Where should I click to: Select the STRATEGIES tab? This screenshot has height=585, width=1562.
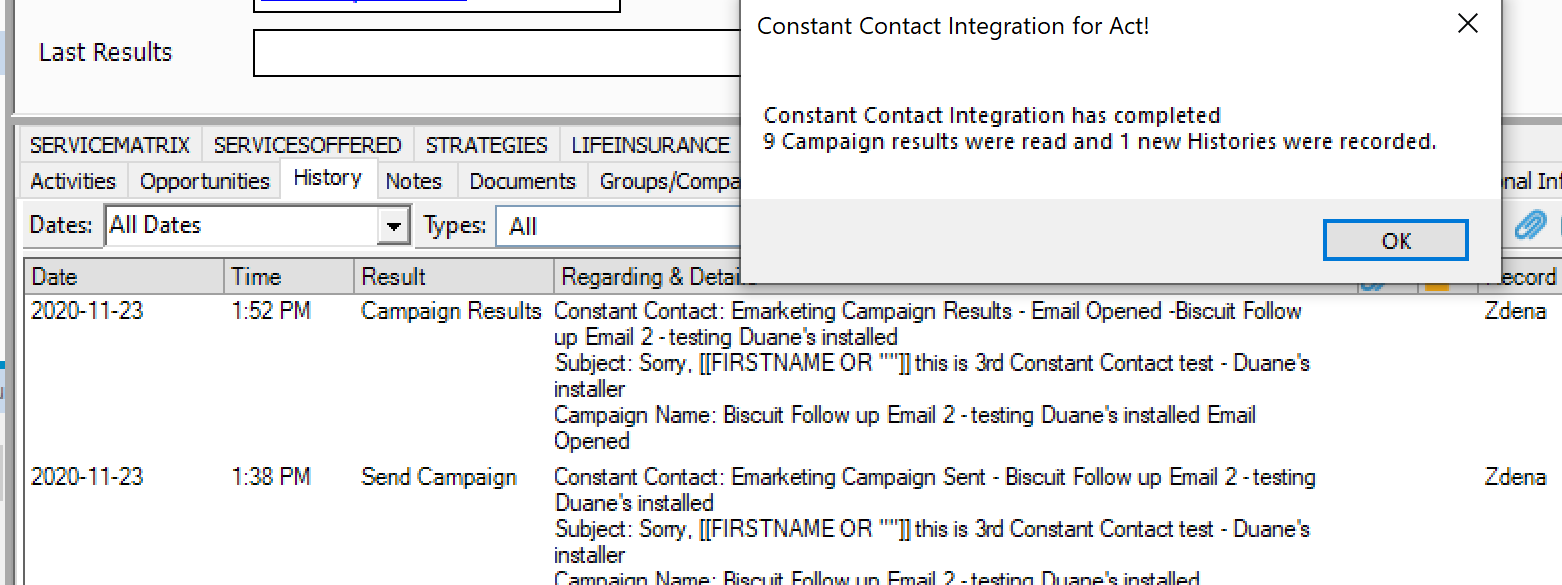pos(487,145)
